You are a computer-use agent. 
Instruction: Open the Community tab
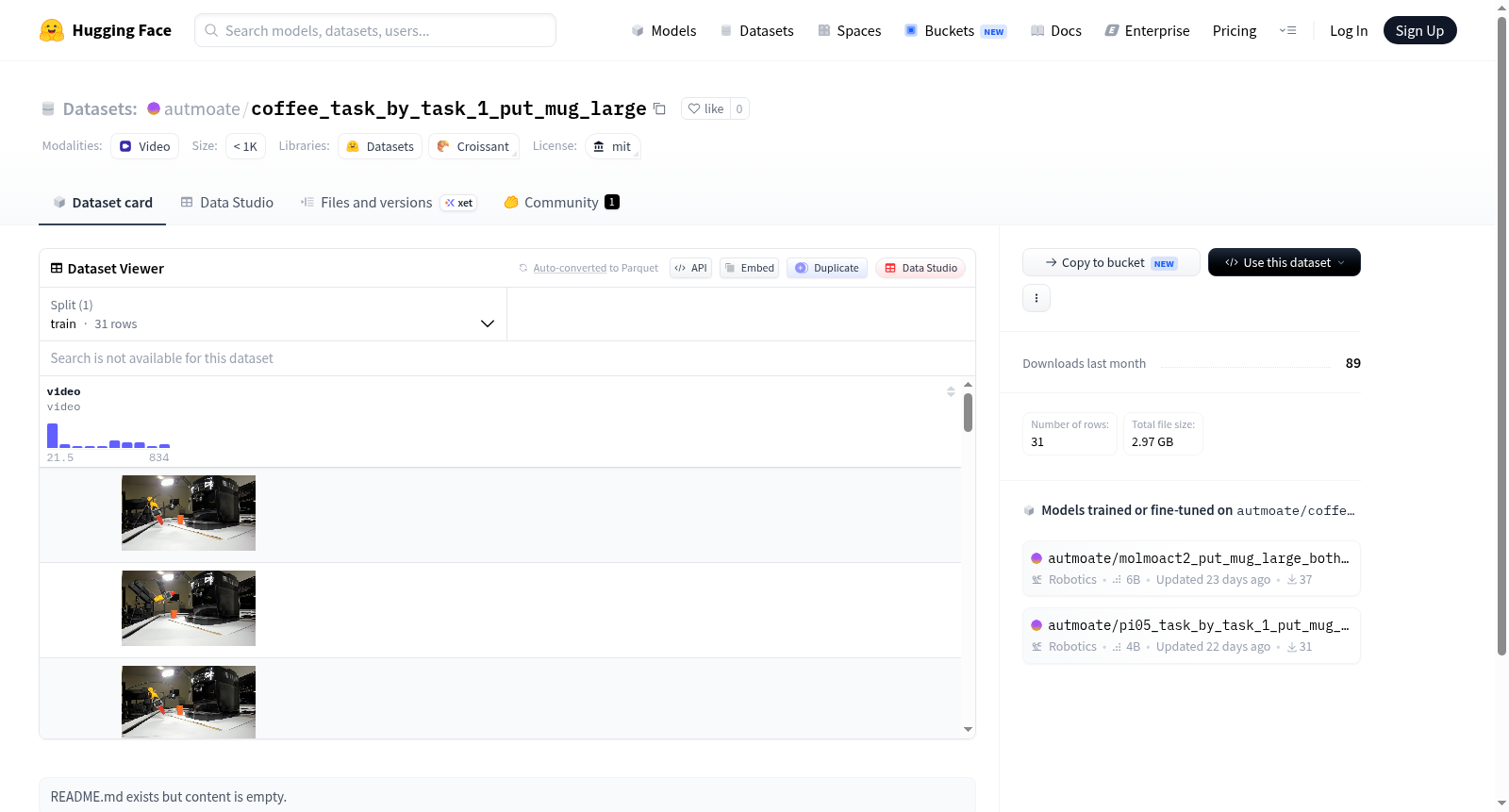coord(561,202)
